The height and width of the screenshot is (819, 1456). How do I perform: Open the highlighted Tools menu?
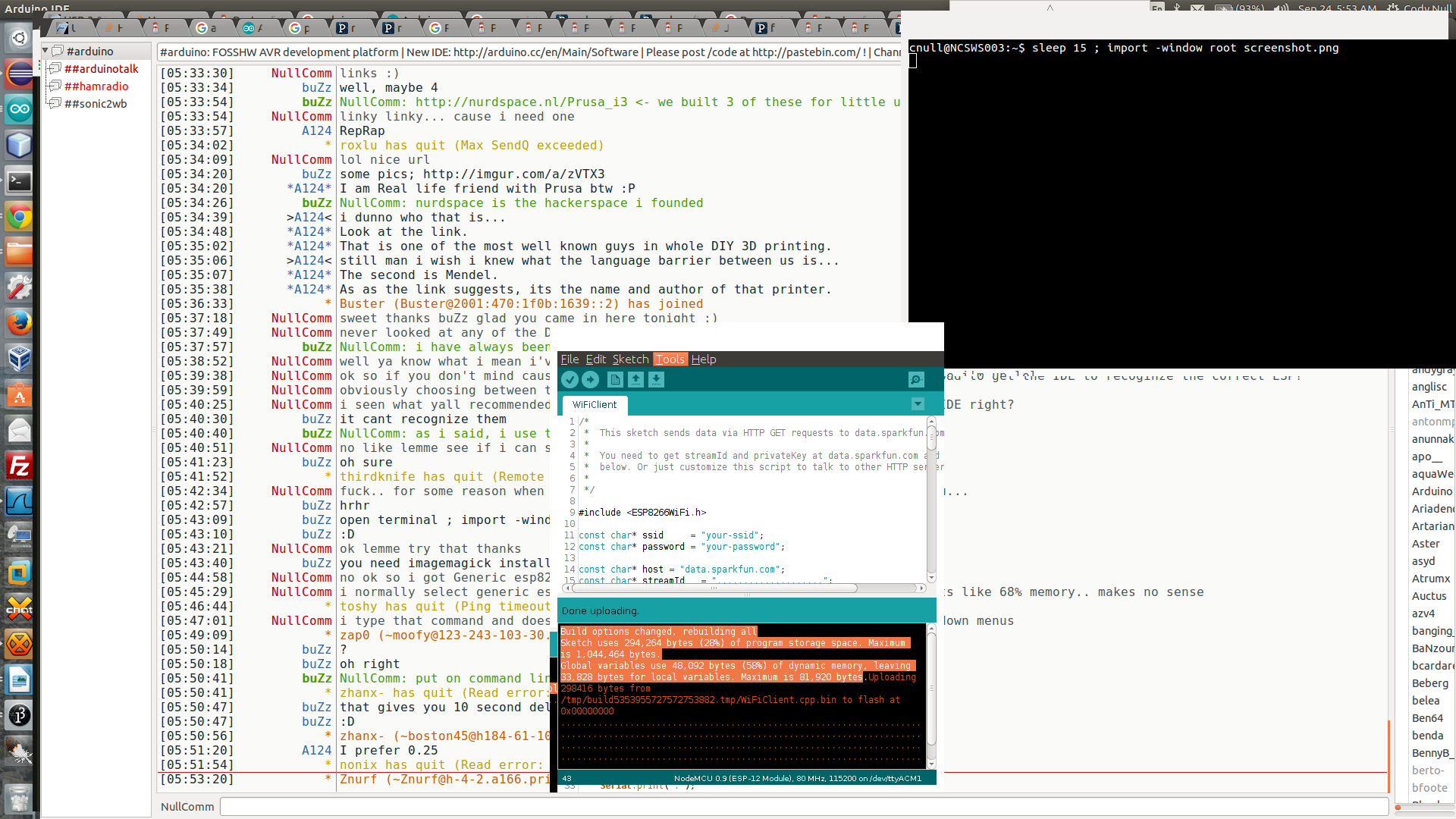670,359
